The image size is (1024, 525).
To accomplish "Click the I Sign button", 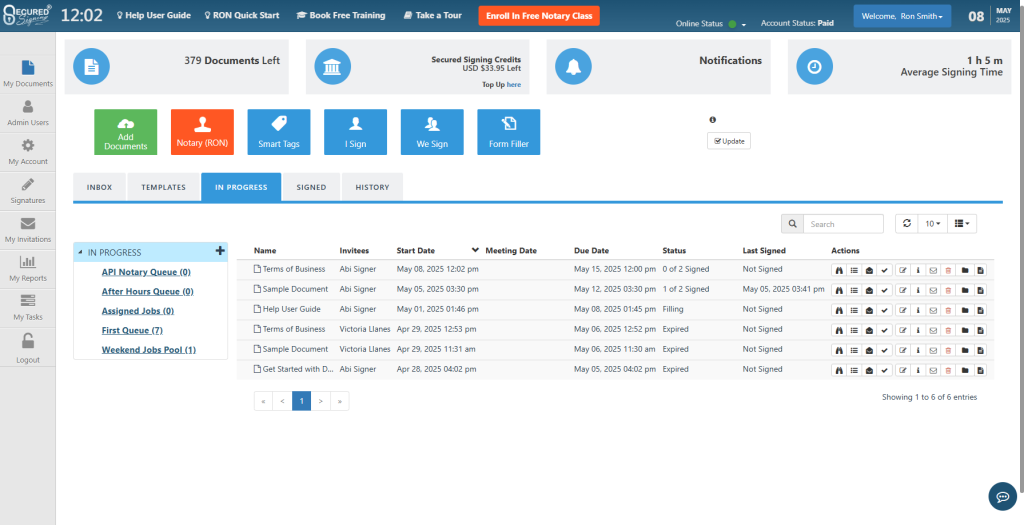I will point(355,132).
